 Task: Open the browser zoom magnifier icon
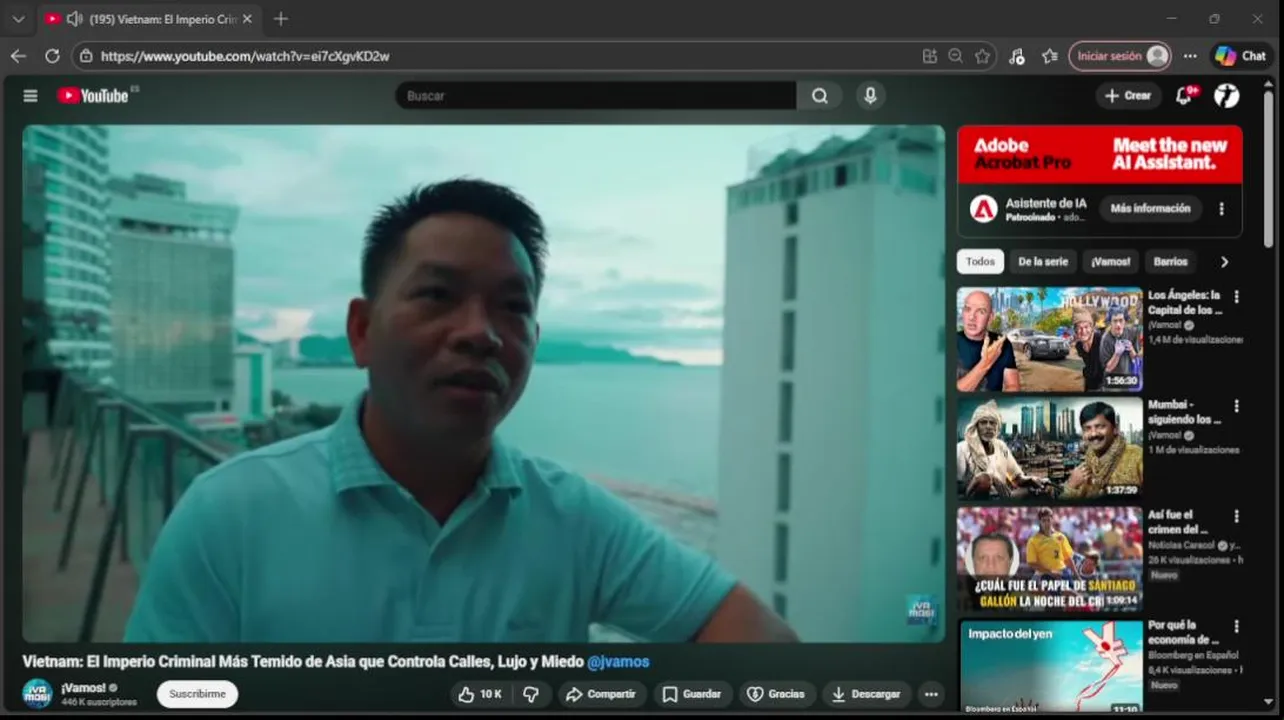(956, 56)
